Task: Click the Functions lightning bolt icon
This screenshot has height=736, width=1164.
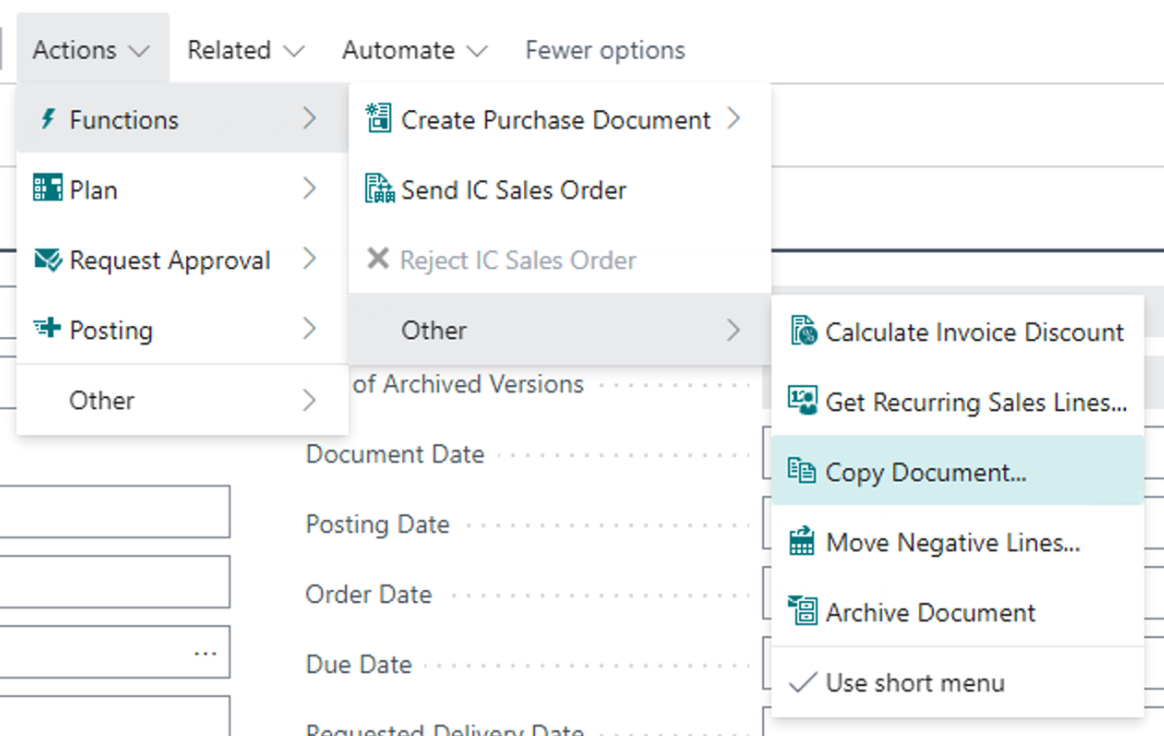Action: point(47,120)
